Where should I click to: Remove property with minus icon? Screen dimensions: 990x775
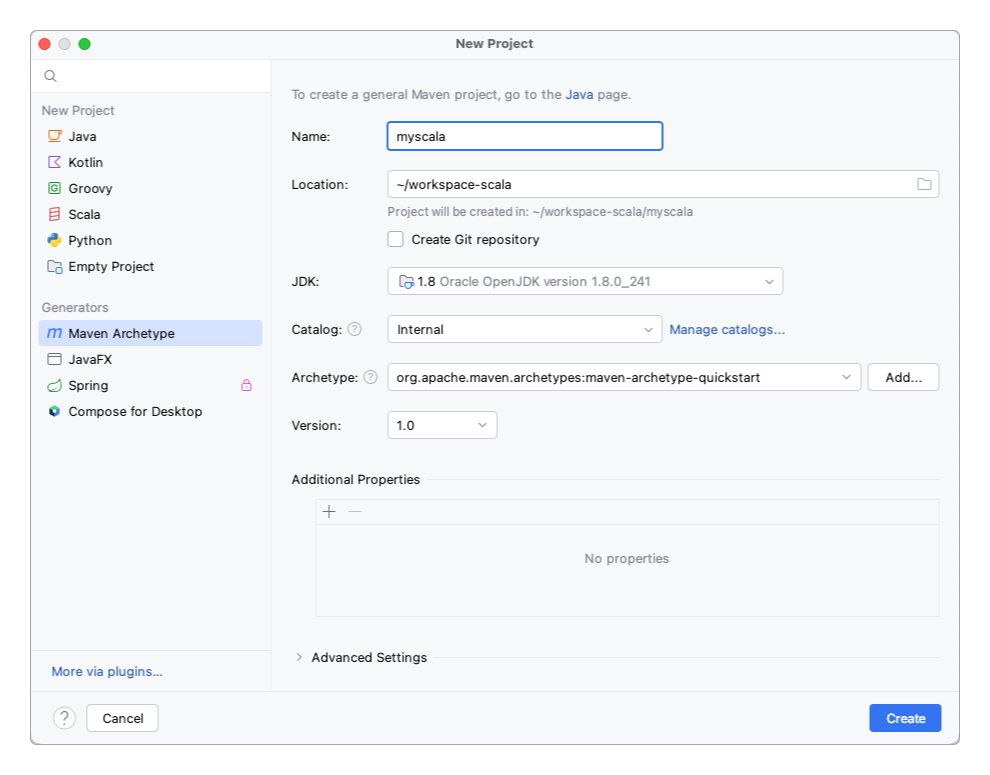click(x=355, y=512)
